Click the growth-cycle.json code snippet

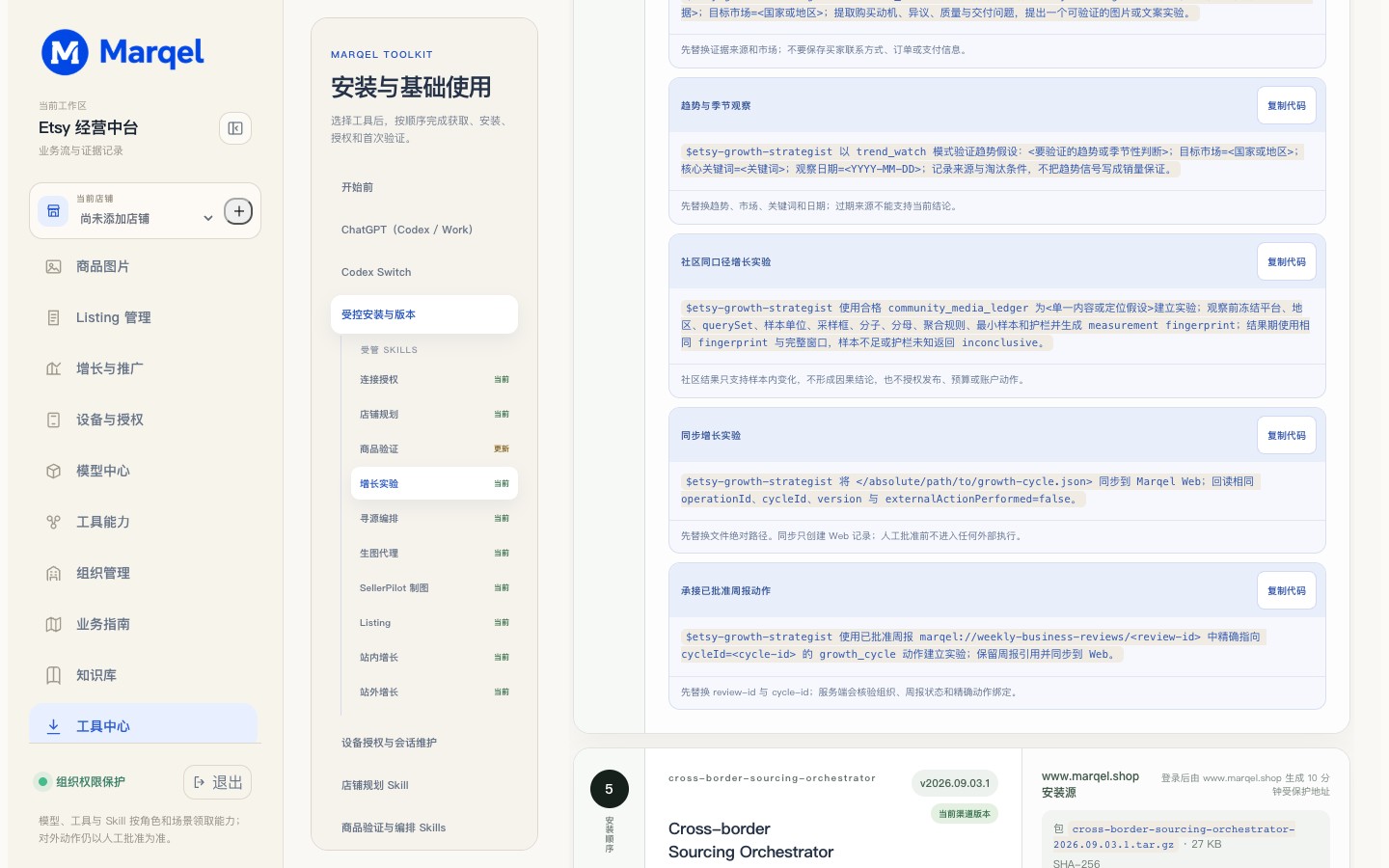coord(970,490)
